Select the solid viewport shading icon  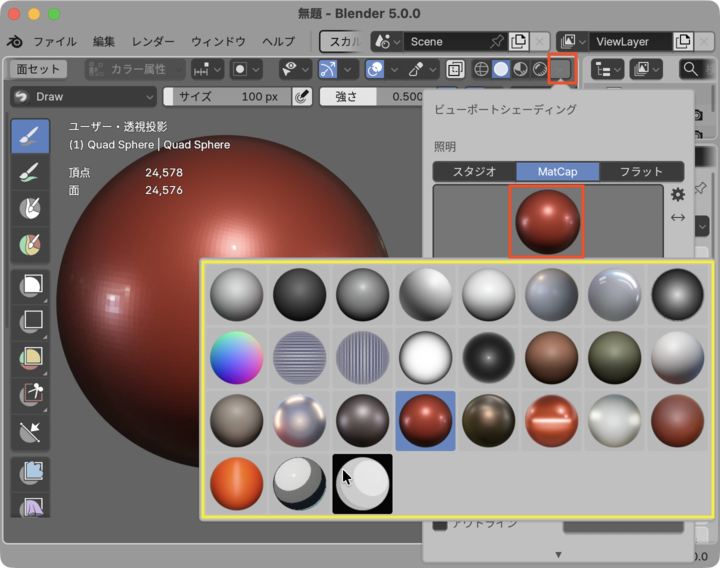click(500, 70)
